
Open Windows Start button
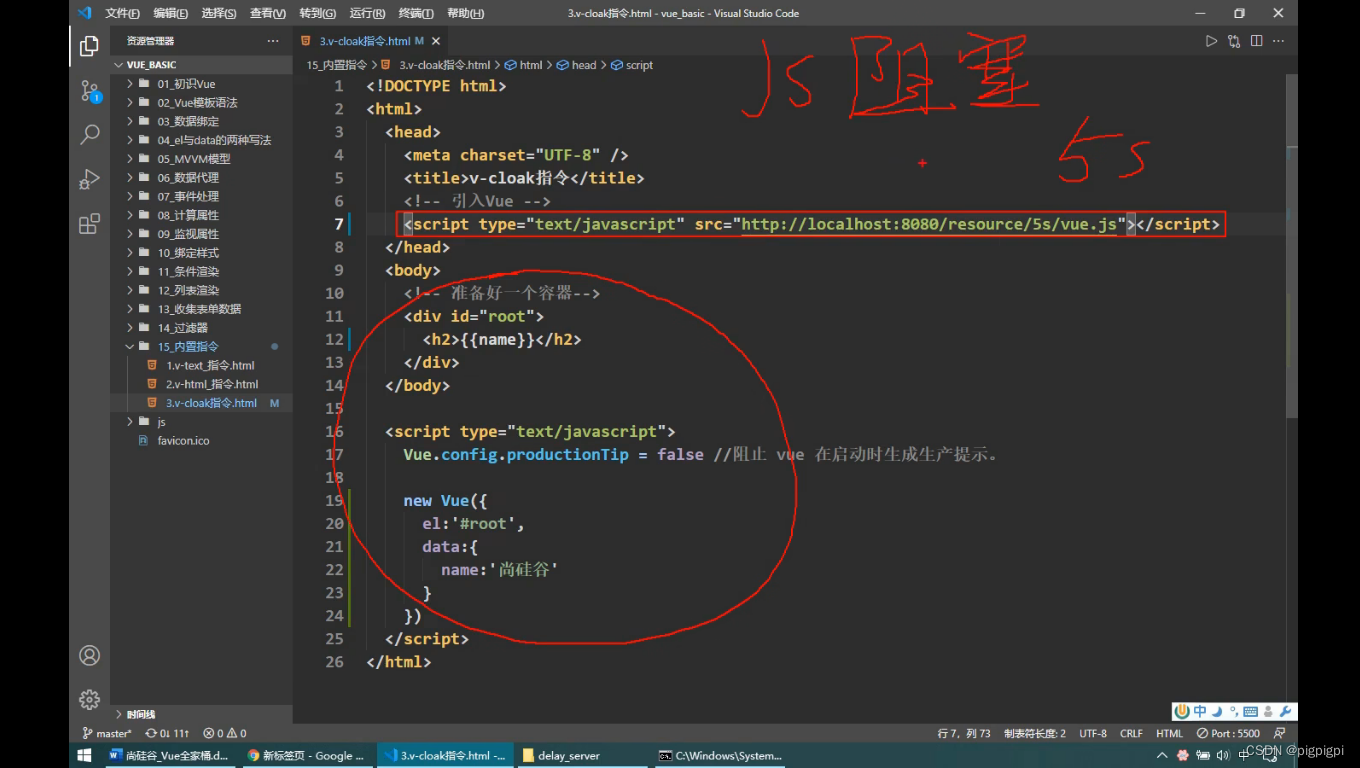coord(84,755)
